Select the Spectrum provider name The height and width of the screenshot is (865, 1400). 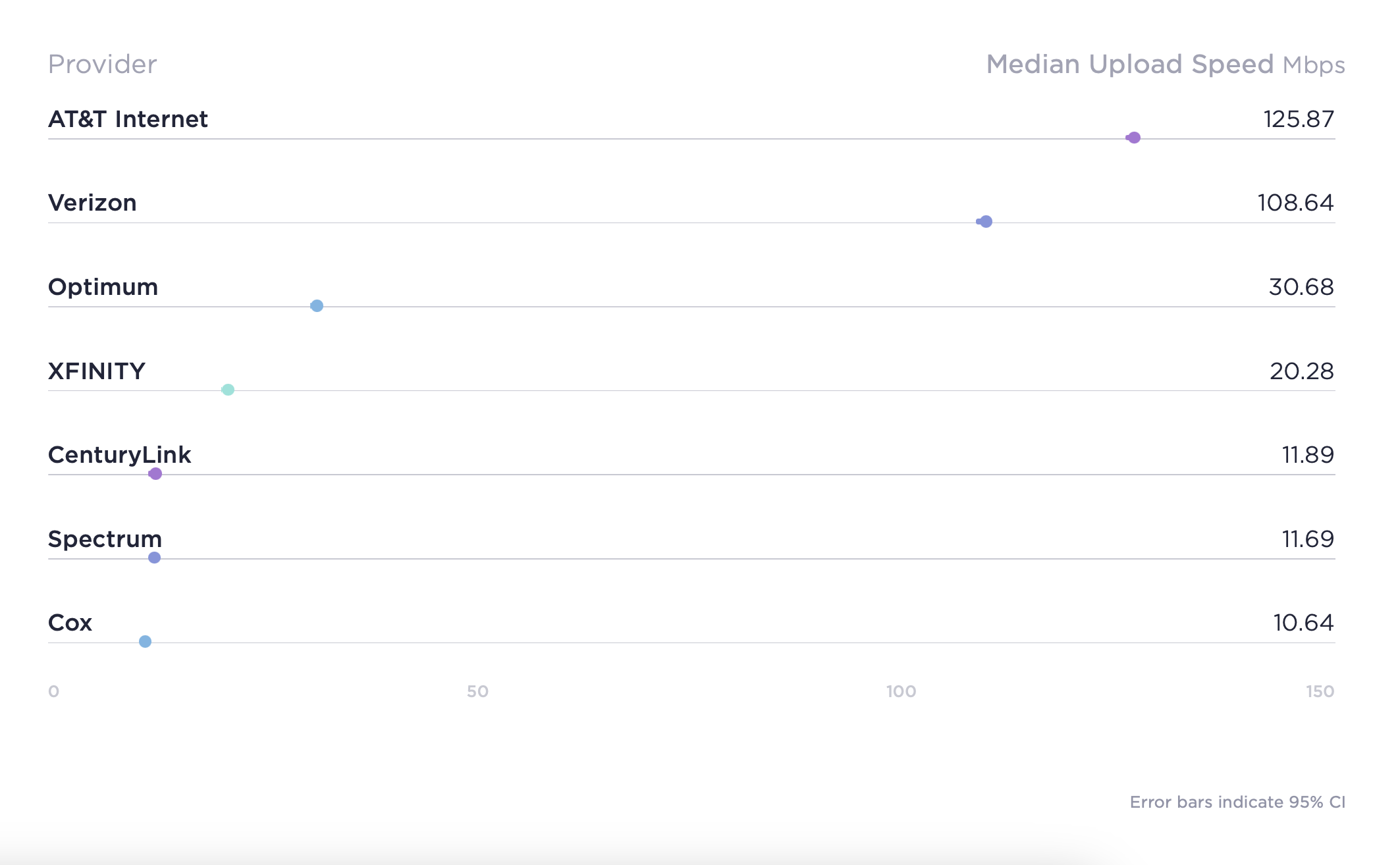(x=105, y=539)
